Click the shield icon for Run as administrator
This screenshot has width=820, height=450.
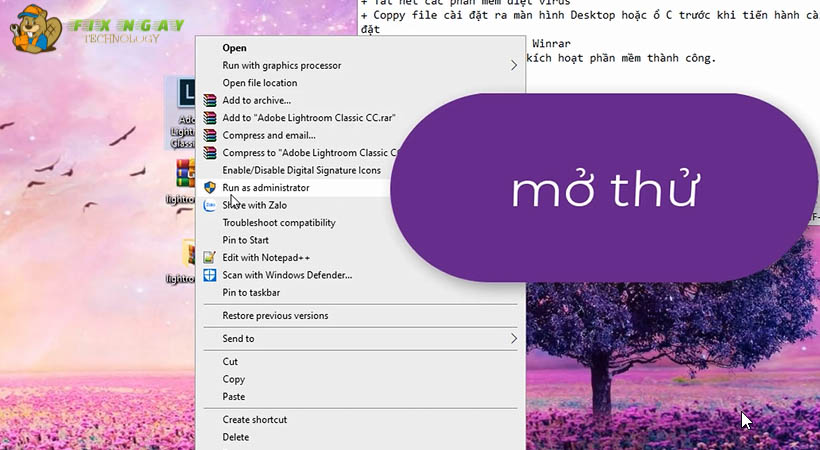click(x=210, y=187)
